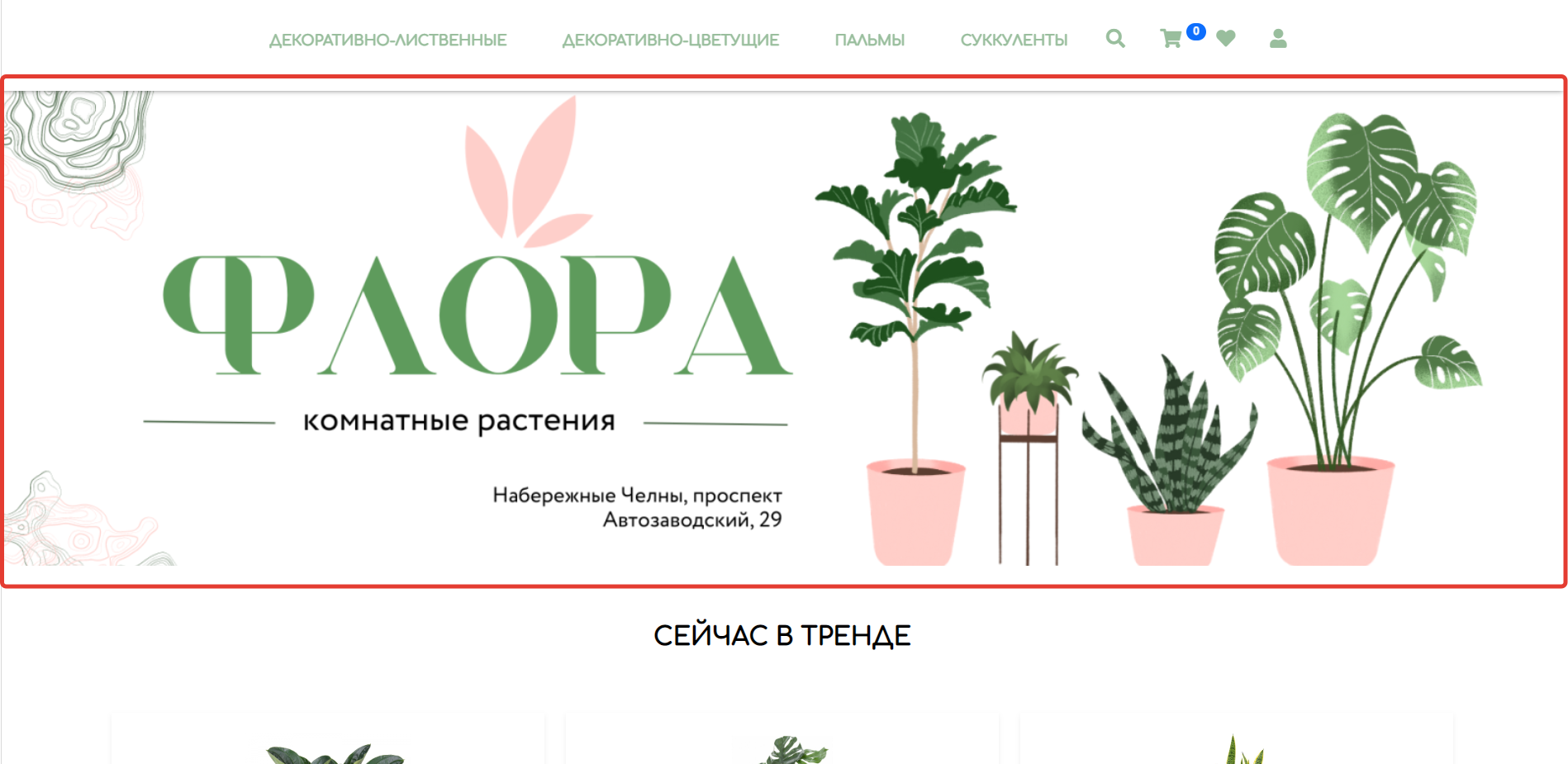Click the Набережные Челны address text
This screenshot has height=764, width=1568.
(637, 507)
